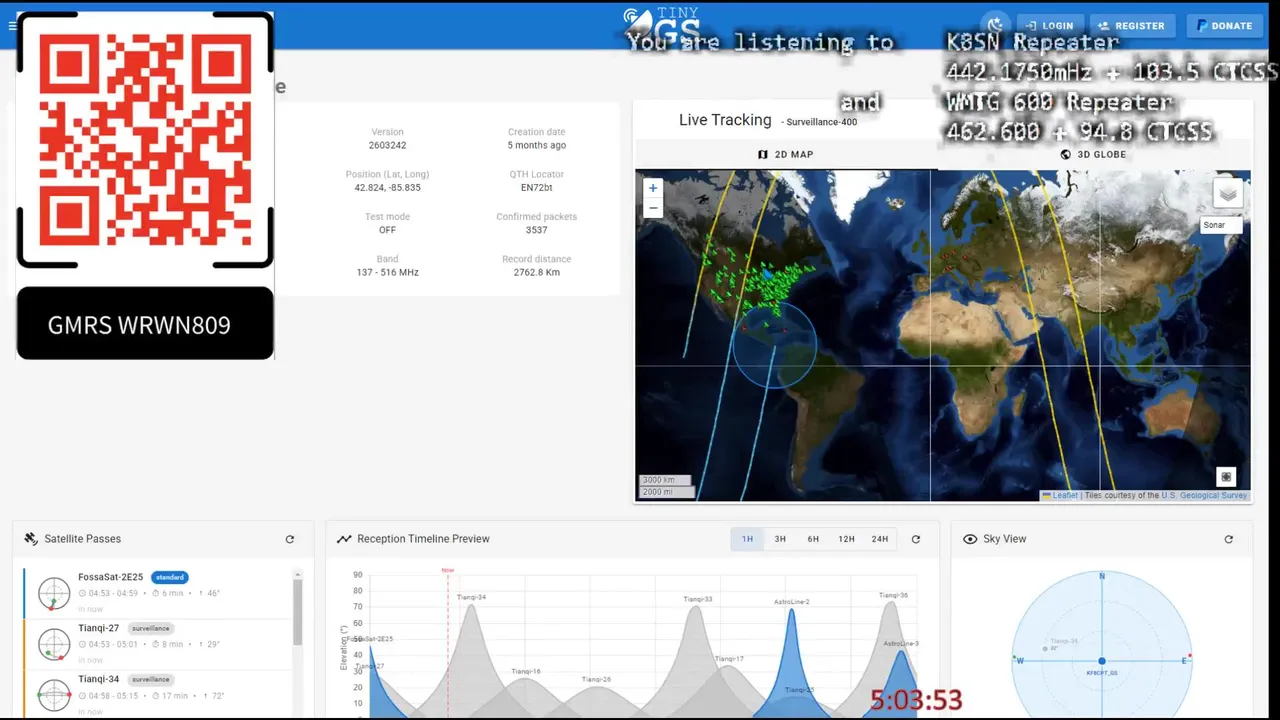The image size is (1280, 720).
Task: Select the Tianqi-34 pass row
Action: (158, 694)
